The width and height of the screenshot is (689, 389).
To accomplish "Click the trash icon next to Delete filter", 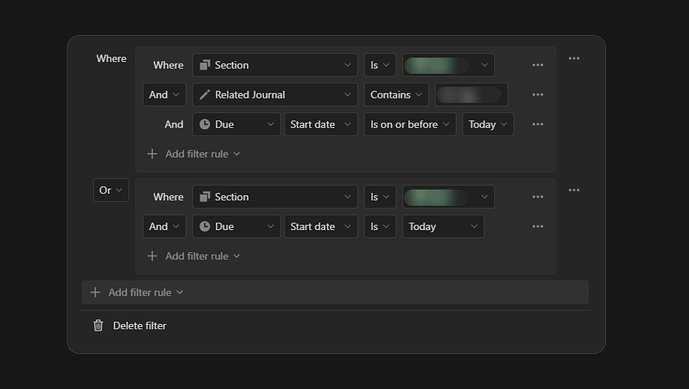I will (98, 326).
